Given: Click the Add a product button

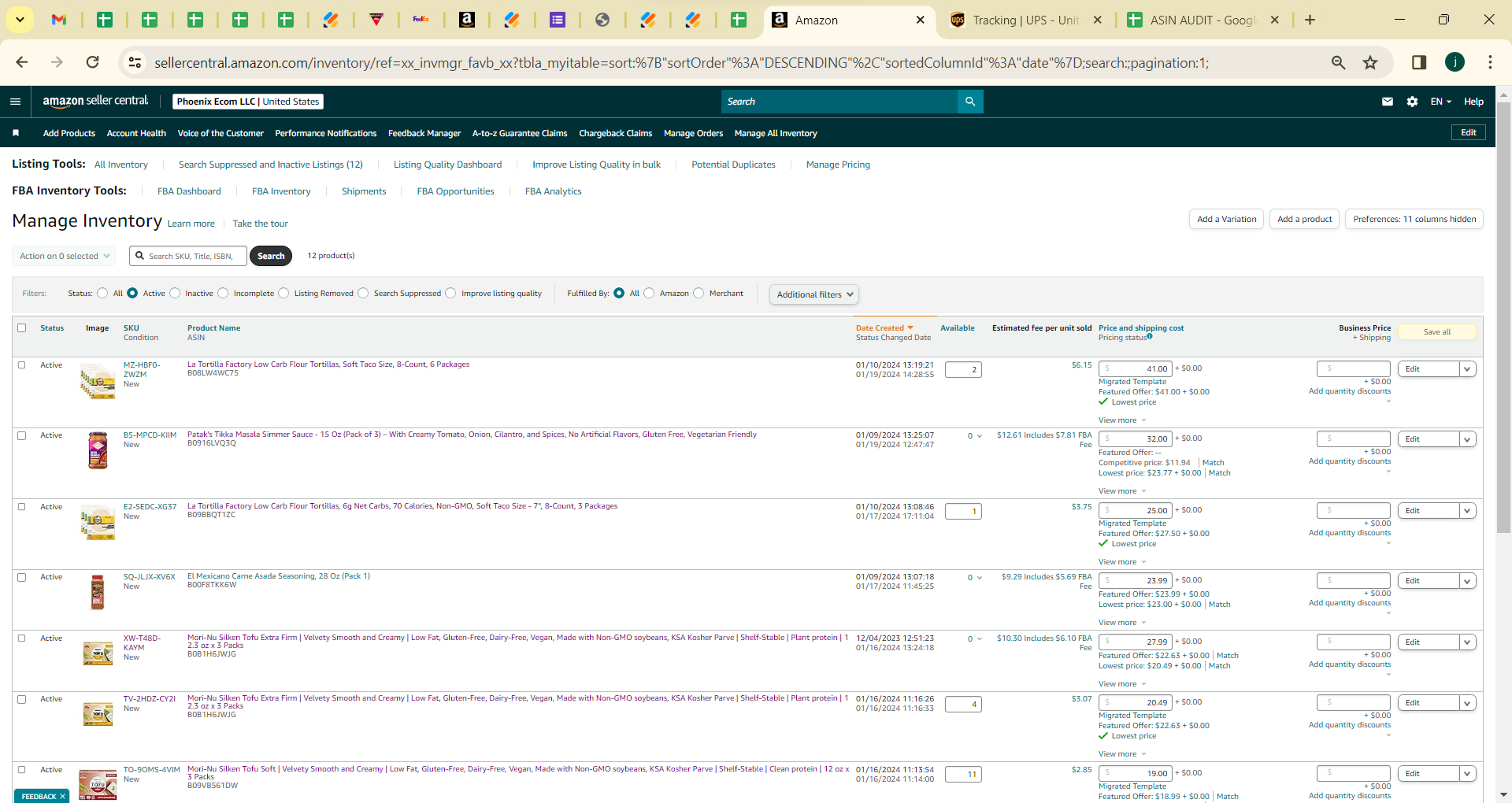Looking at the screenshot, I should pyautogui.click(x=1304, y=219).
